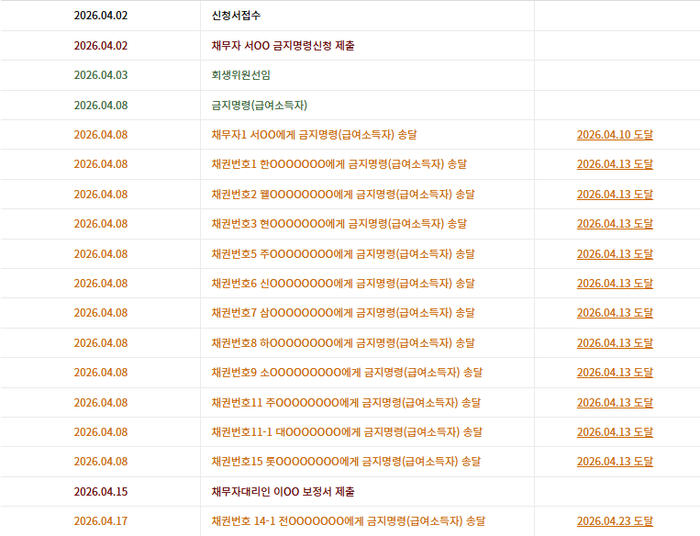Select the 회생위원선임 entry text
The width and height of the screenshot is (700, 536).
pos(241,75)
